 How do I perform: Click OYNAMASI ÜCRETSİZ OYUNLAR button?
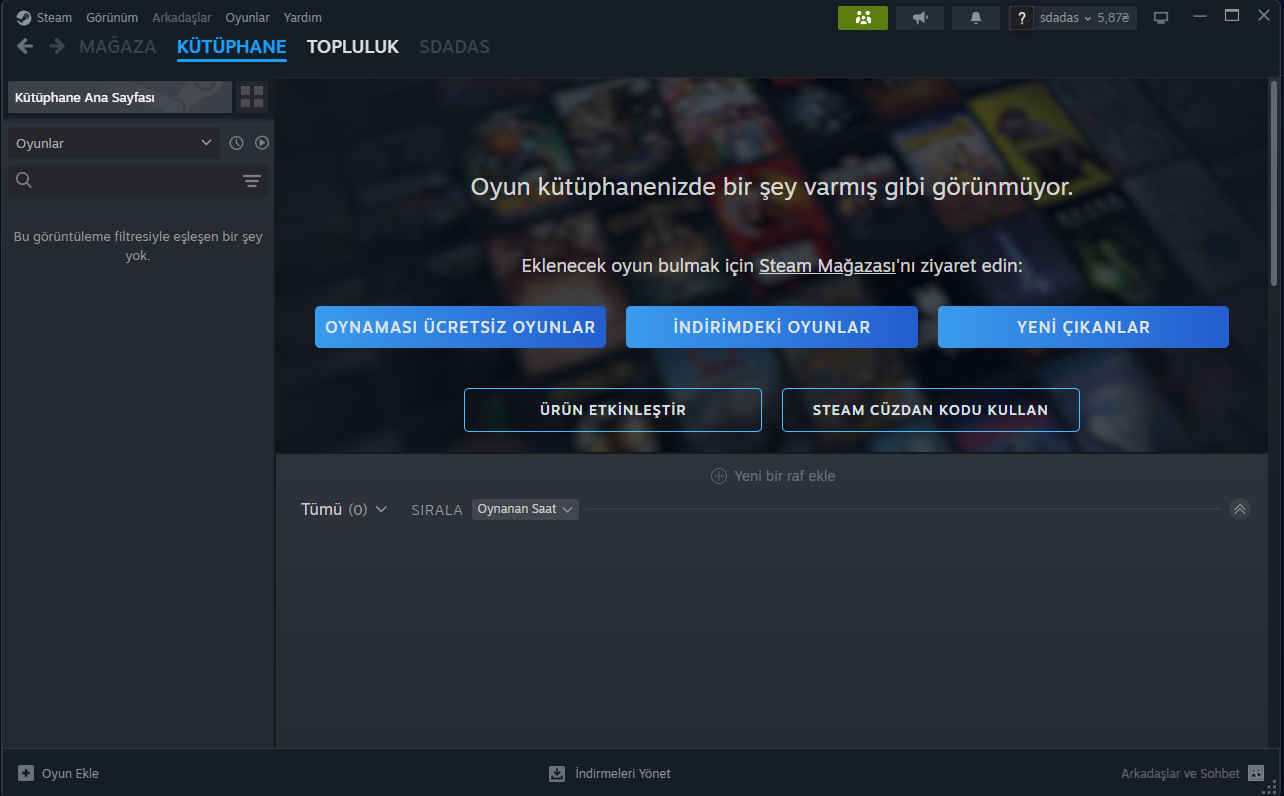[x=460, y=327]
